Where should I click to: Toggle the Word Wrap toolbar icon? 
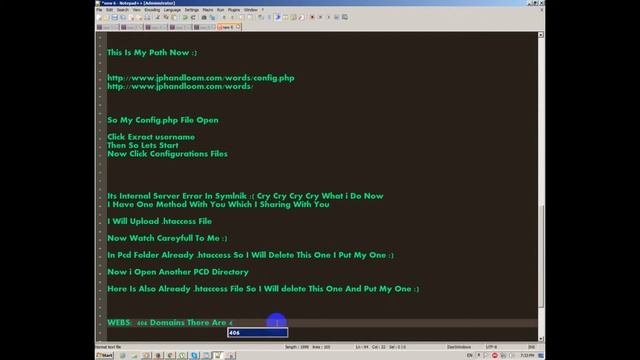[x=260, y=17]
